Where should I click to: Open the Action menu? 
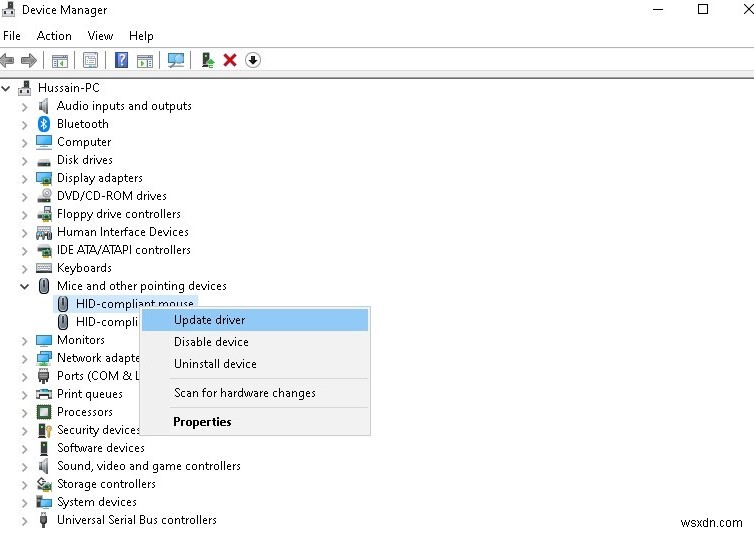(x=54, y=36)
